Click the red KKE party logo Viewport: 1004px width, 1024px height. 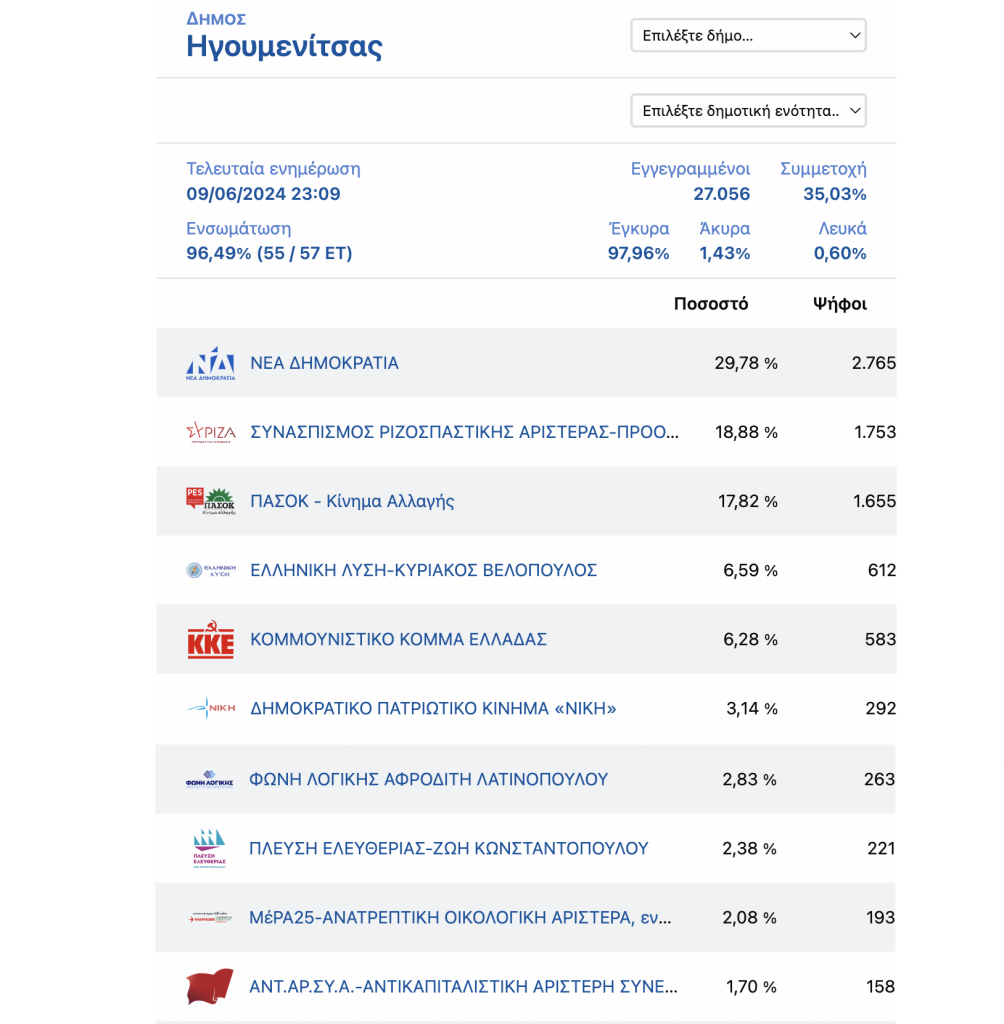[x=210, y=639]
